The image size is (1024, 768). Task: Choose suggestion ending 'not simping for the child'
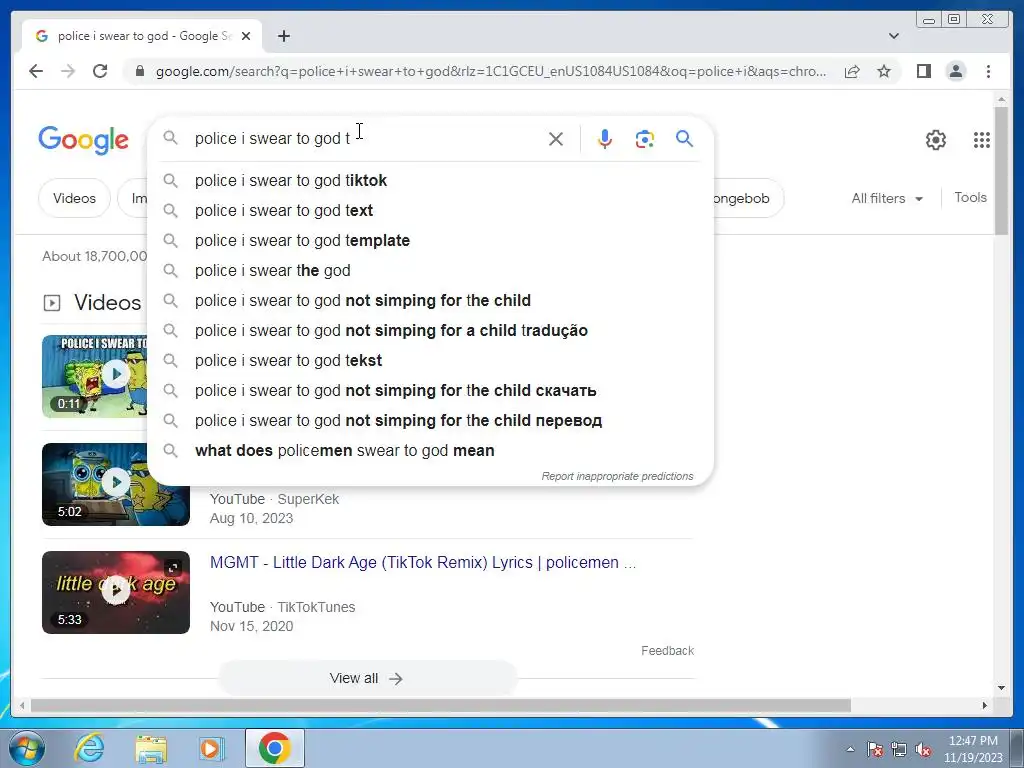431,300
